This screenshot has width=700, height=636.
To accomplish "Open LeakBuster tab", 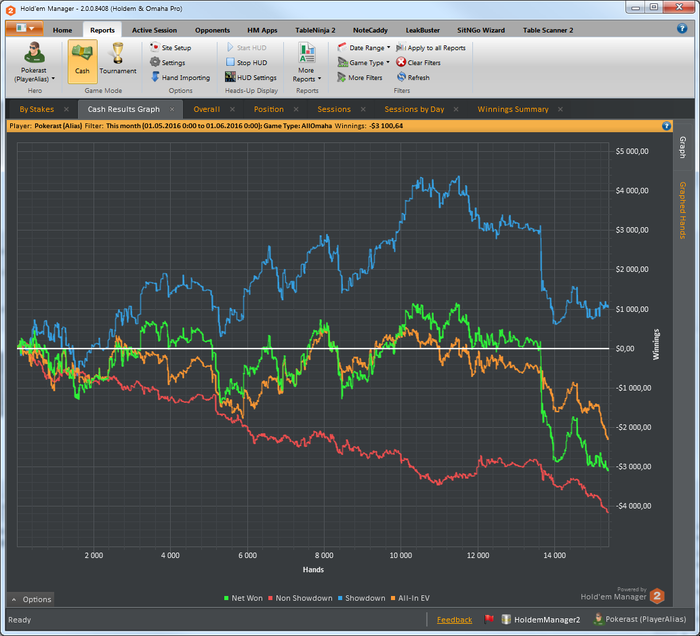I will pos(422,30).
